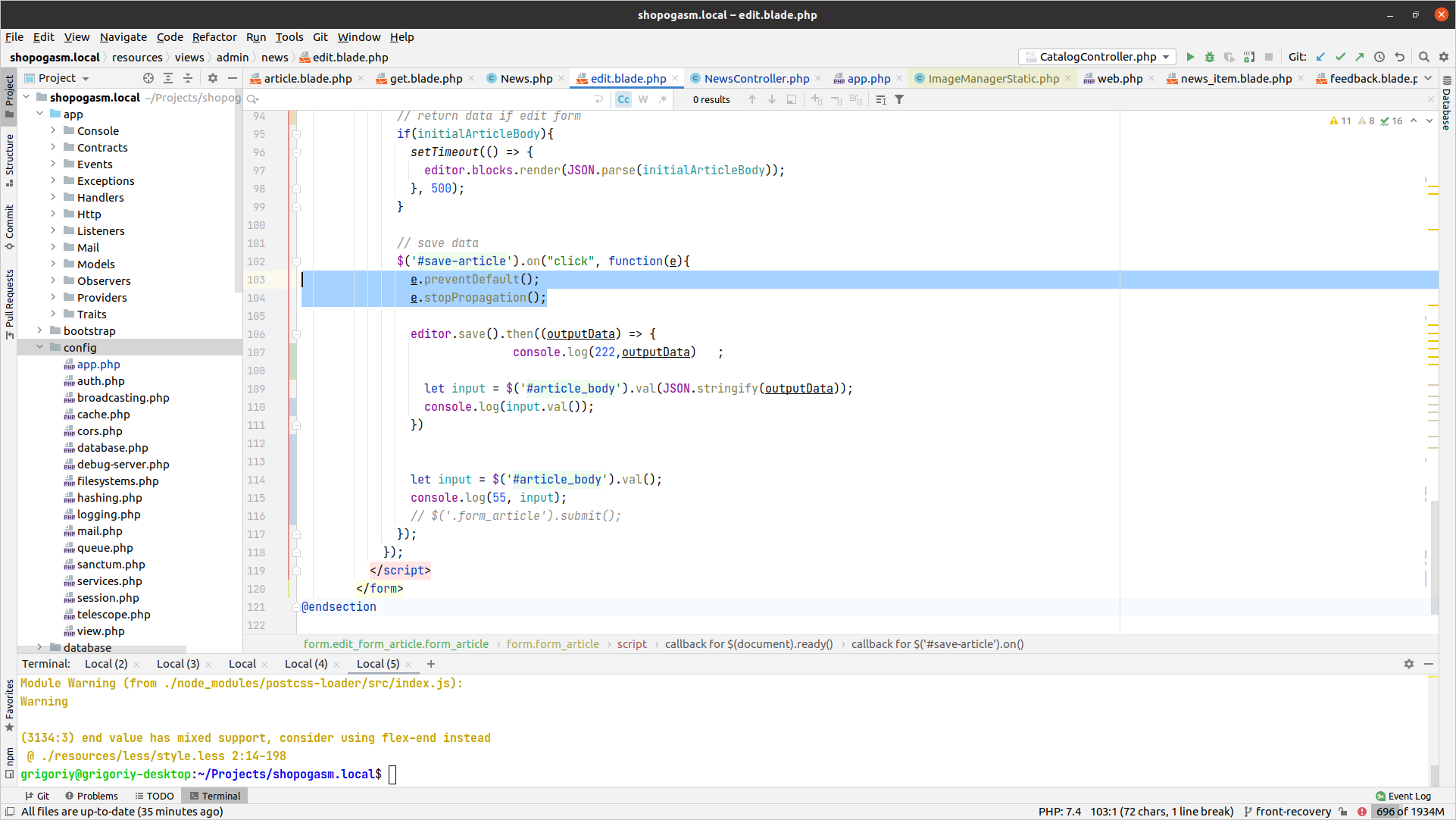Click front-recovery Git branch widget

tap(1288, 812)
